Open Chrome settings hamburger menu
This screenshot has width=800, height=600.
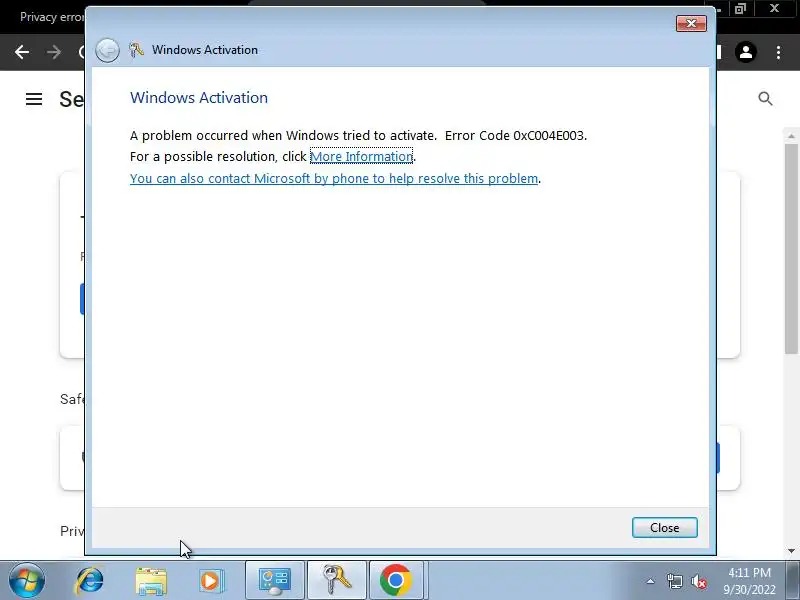pos(34,99)
